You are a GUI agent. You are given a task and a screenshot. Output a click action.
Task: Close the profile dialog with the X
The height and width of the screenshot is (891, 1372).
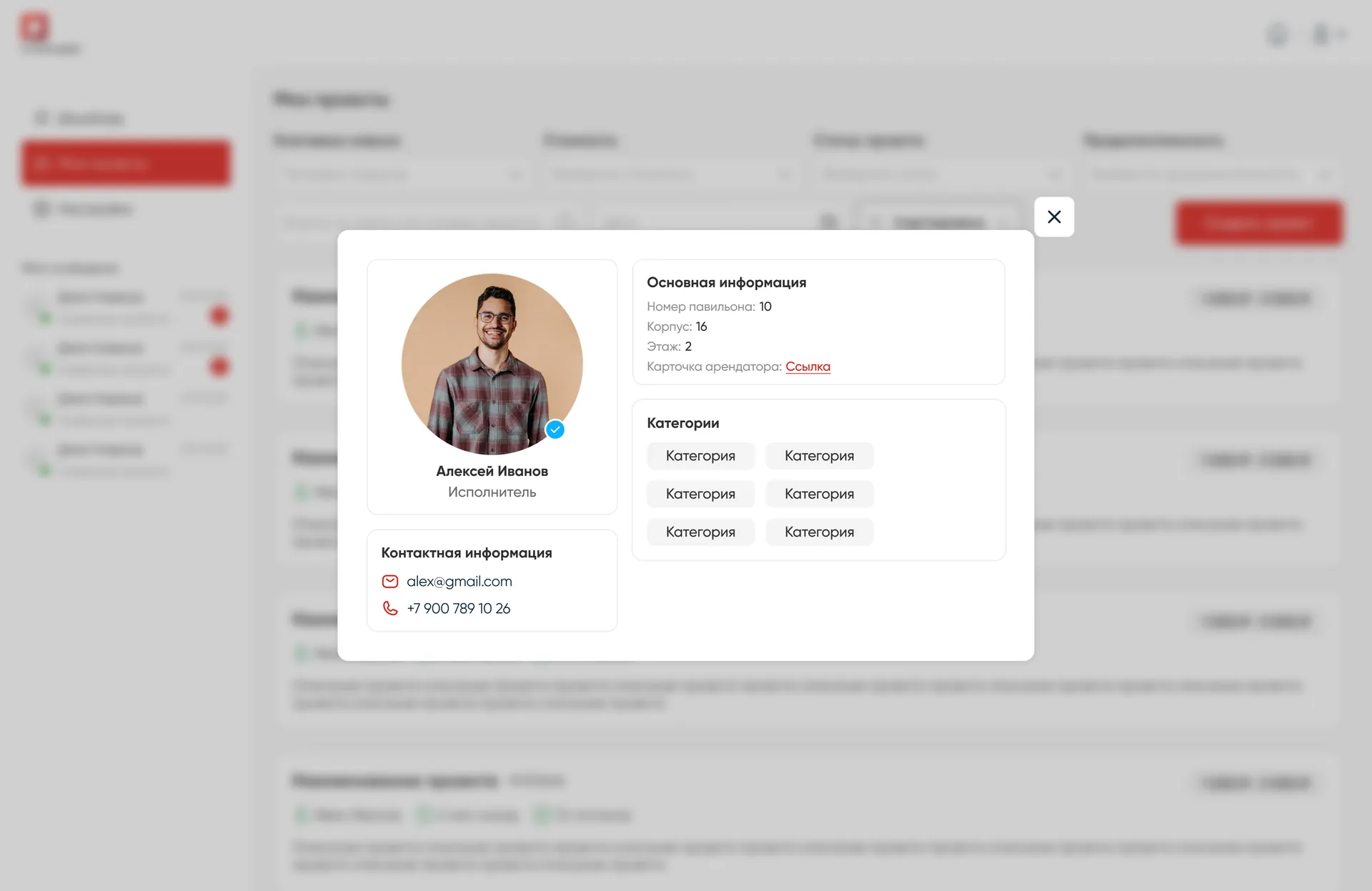[1054, 216]
